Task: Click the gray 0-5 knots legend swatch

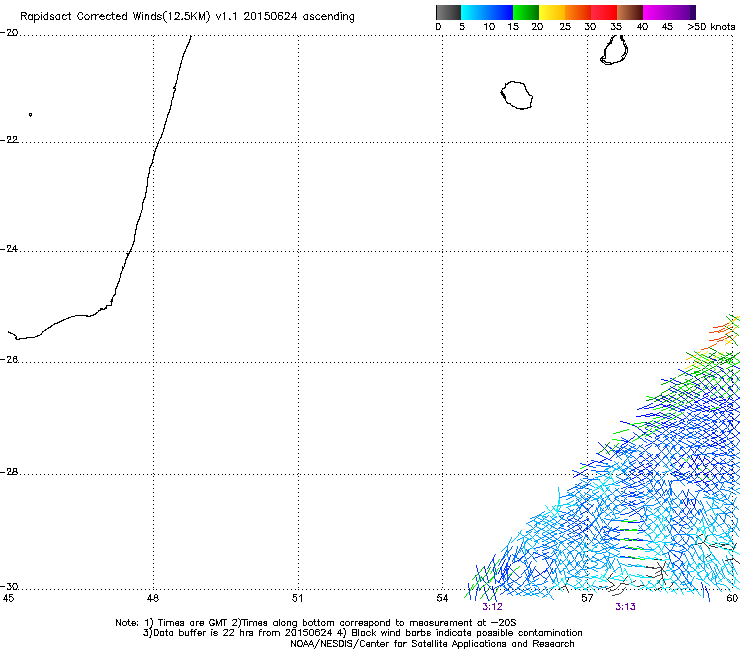Action: click(x=448, y=12)
